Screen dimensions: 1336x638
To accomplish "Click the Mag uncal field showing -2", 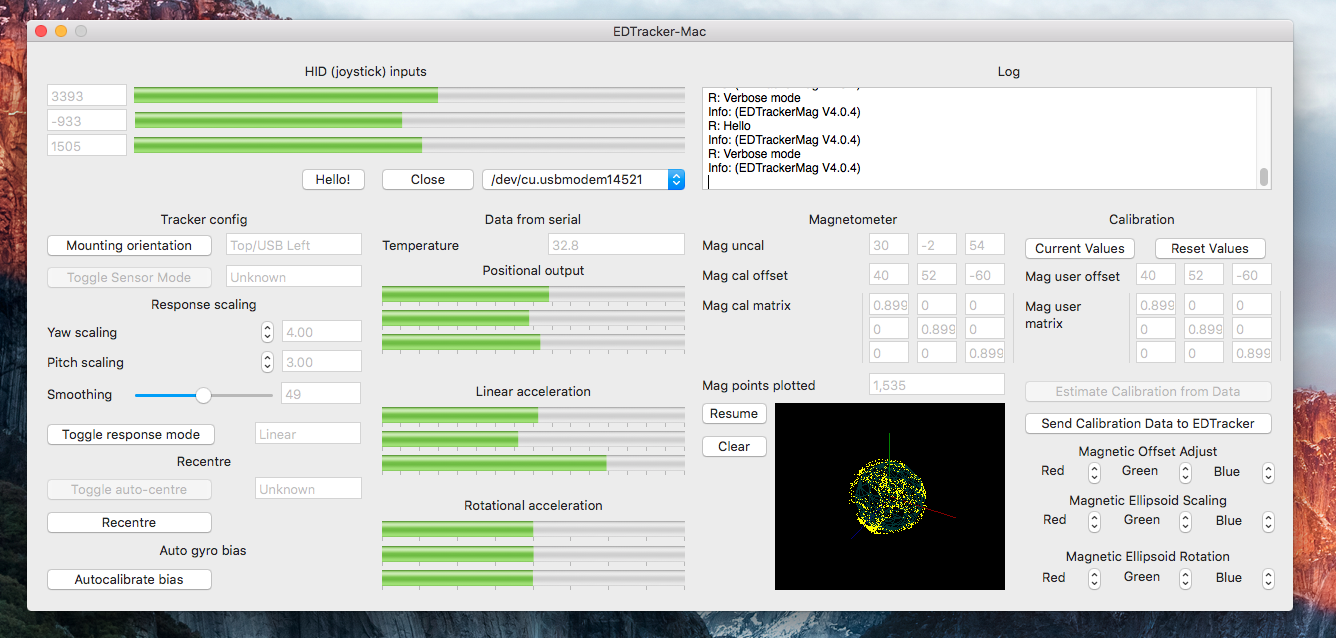I will [937, 245].
